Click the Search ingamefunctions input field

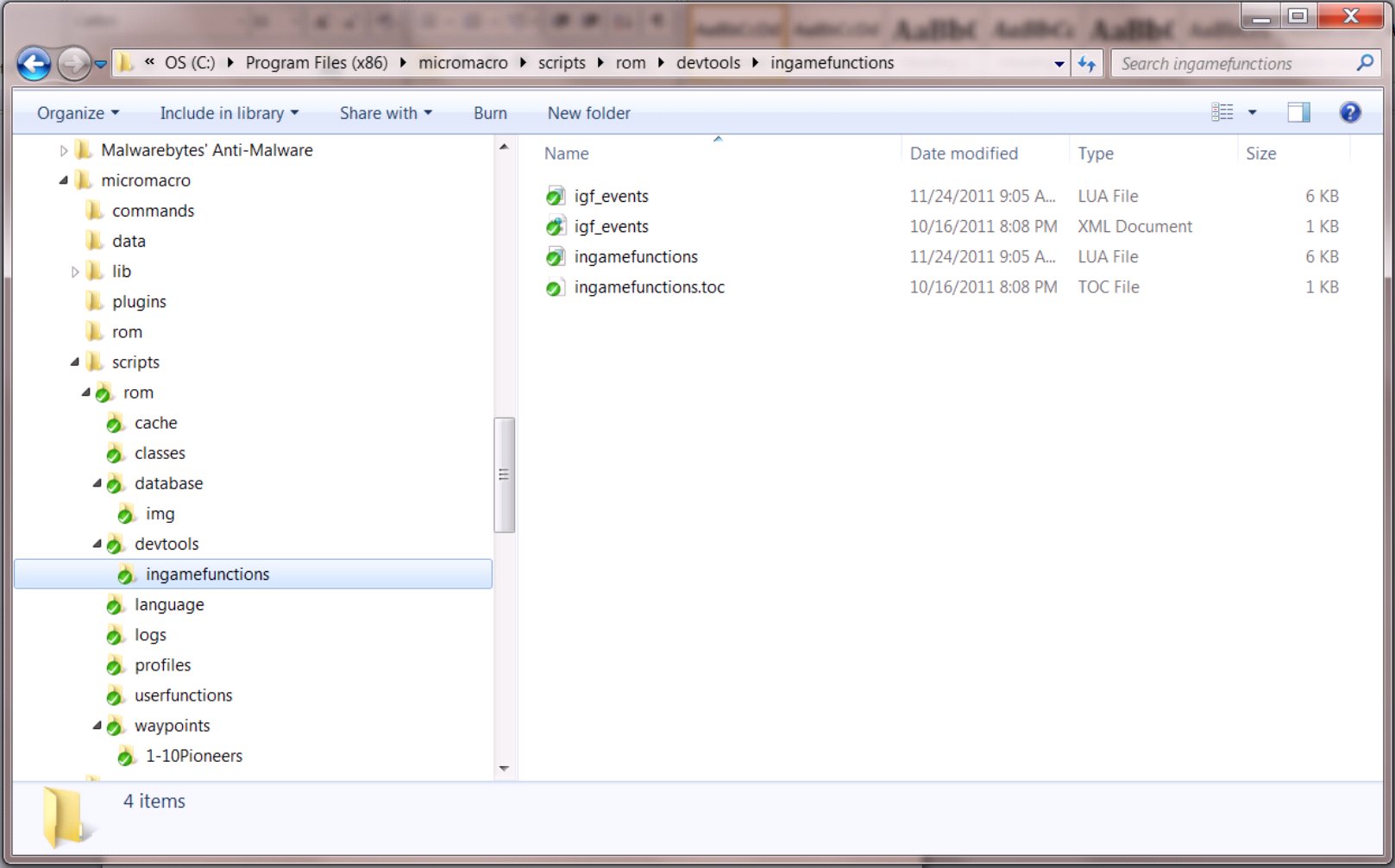[x=1232, y=64]
